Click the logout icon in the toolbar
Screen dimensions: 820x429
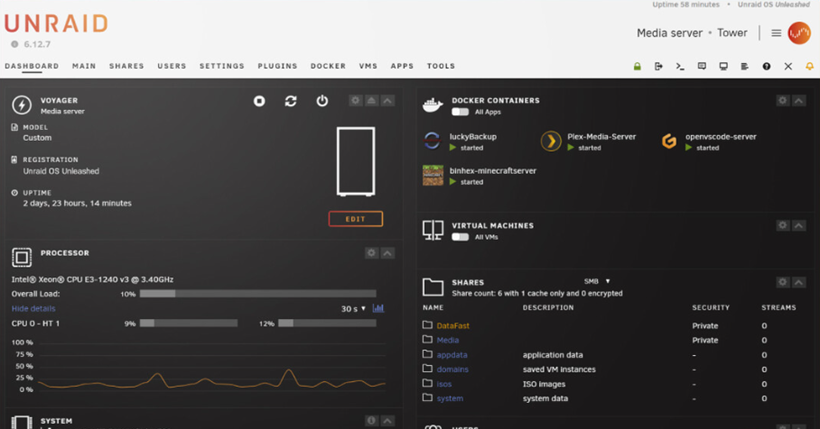[x=658, y=66]
